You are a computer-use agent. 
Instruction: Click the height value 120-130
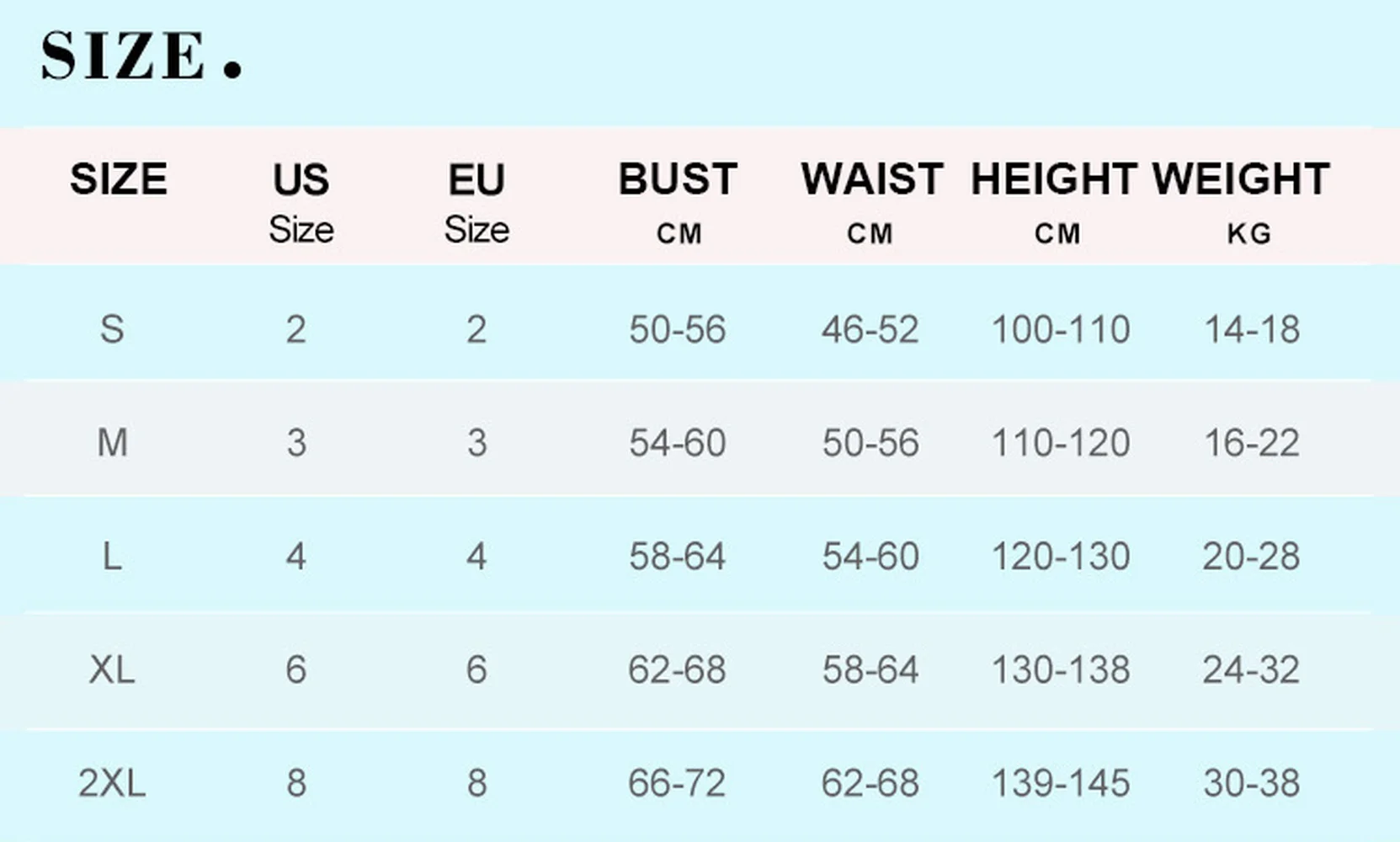tap(1061, 557)
